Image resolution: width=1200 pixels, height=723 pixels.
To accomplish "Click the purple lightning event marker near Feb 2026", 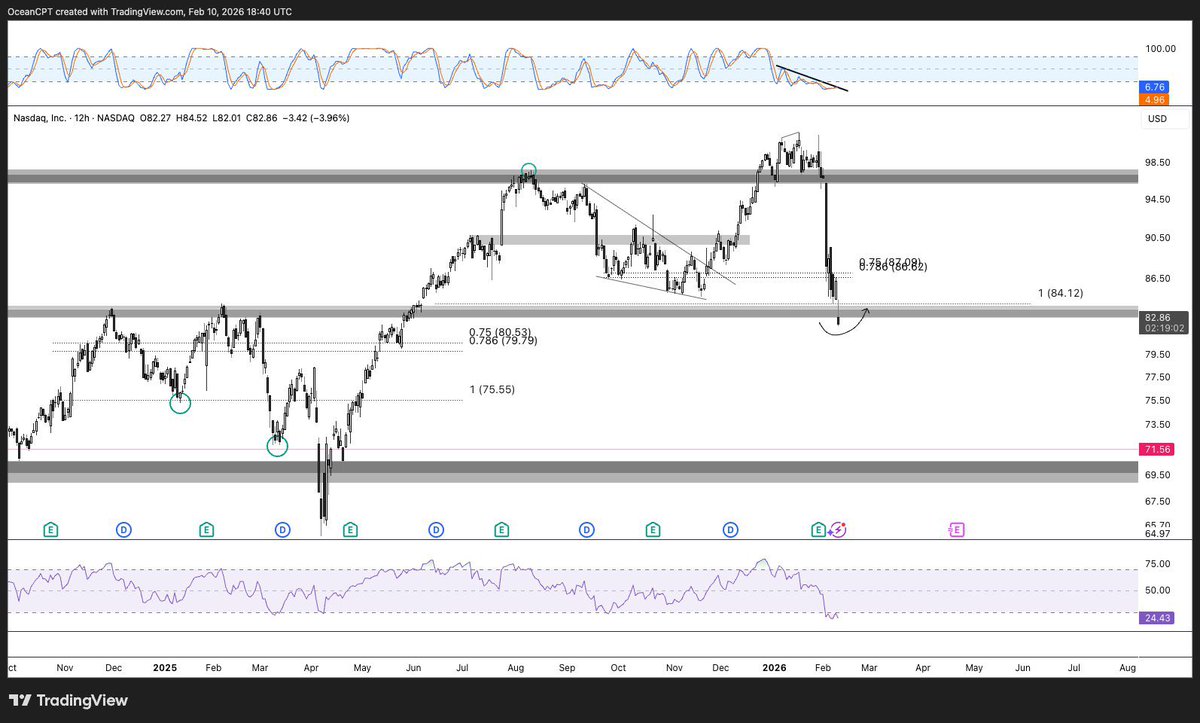I will pos(838,528).
